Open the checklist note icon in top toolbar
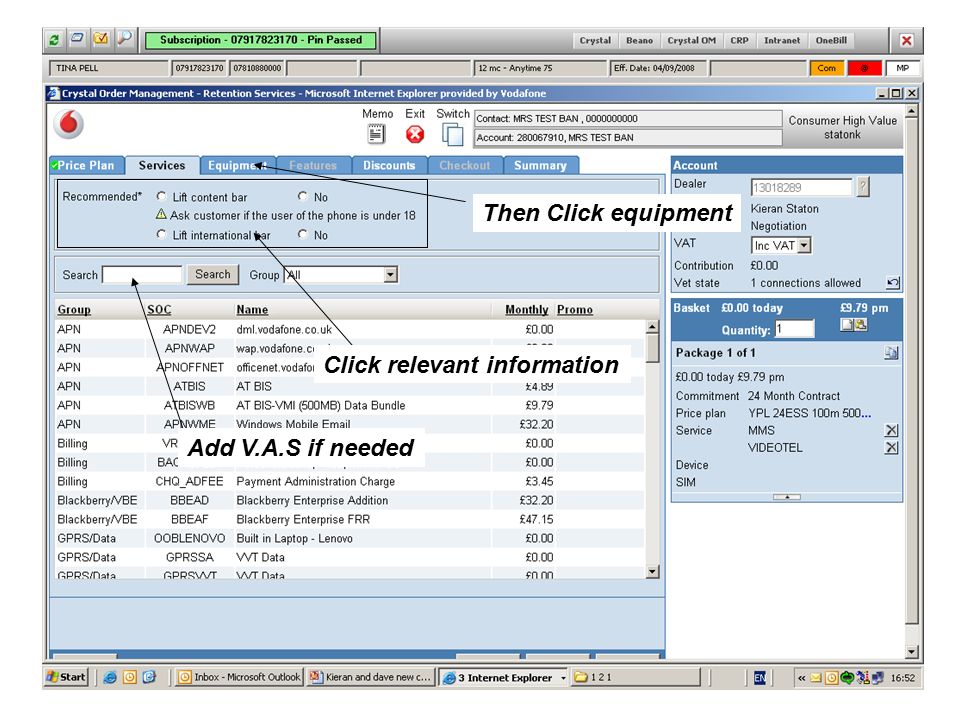960x720 pixels. 100,40
